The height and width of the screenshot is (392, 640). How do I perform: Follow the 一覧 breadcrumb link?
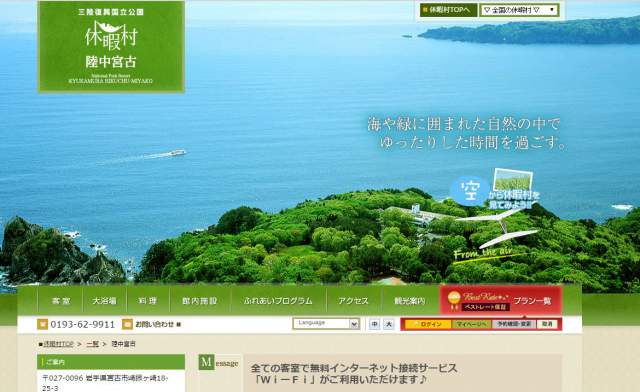(93, 344)
